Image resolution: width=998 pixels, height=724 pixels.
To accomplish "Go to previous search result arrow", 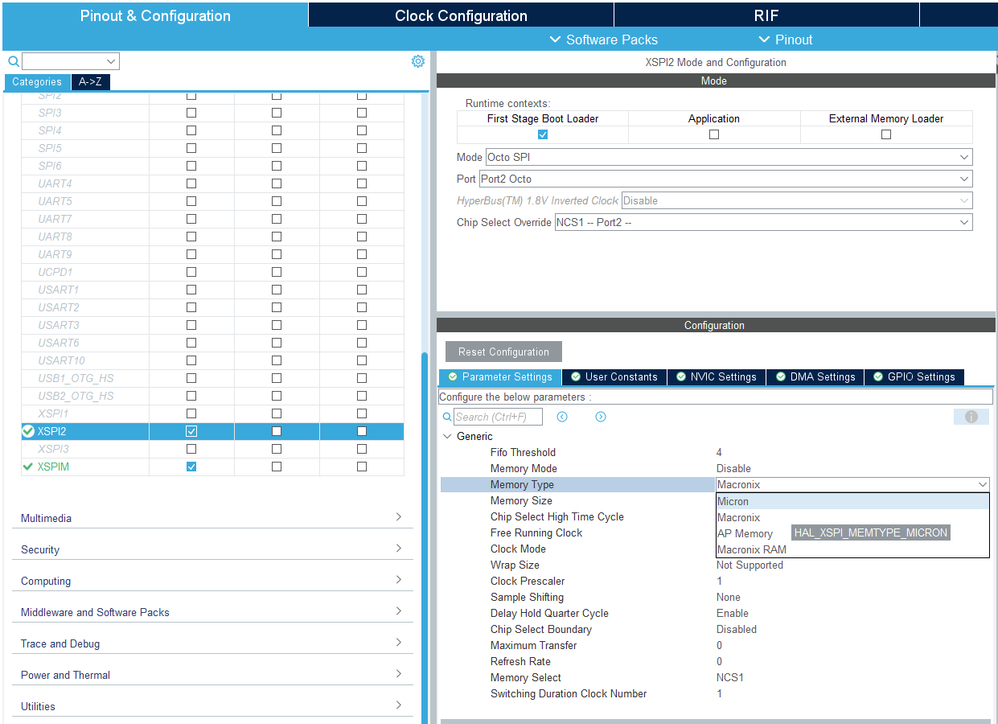I will pyautogui.click(x=562, y=417).
